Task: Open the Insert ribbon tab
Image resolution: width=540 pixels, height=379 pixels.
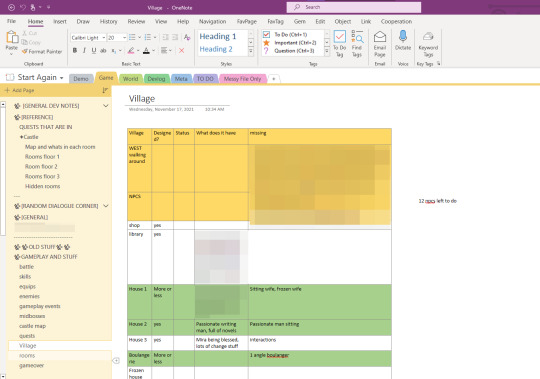Action: coord(60,21)
